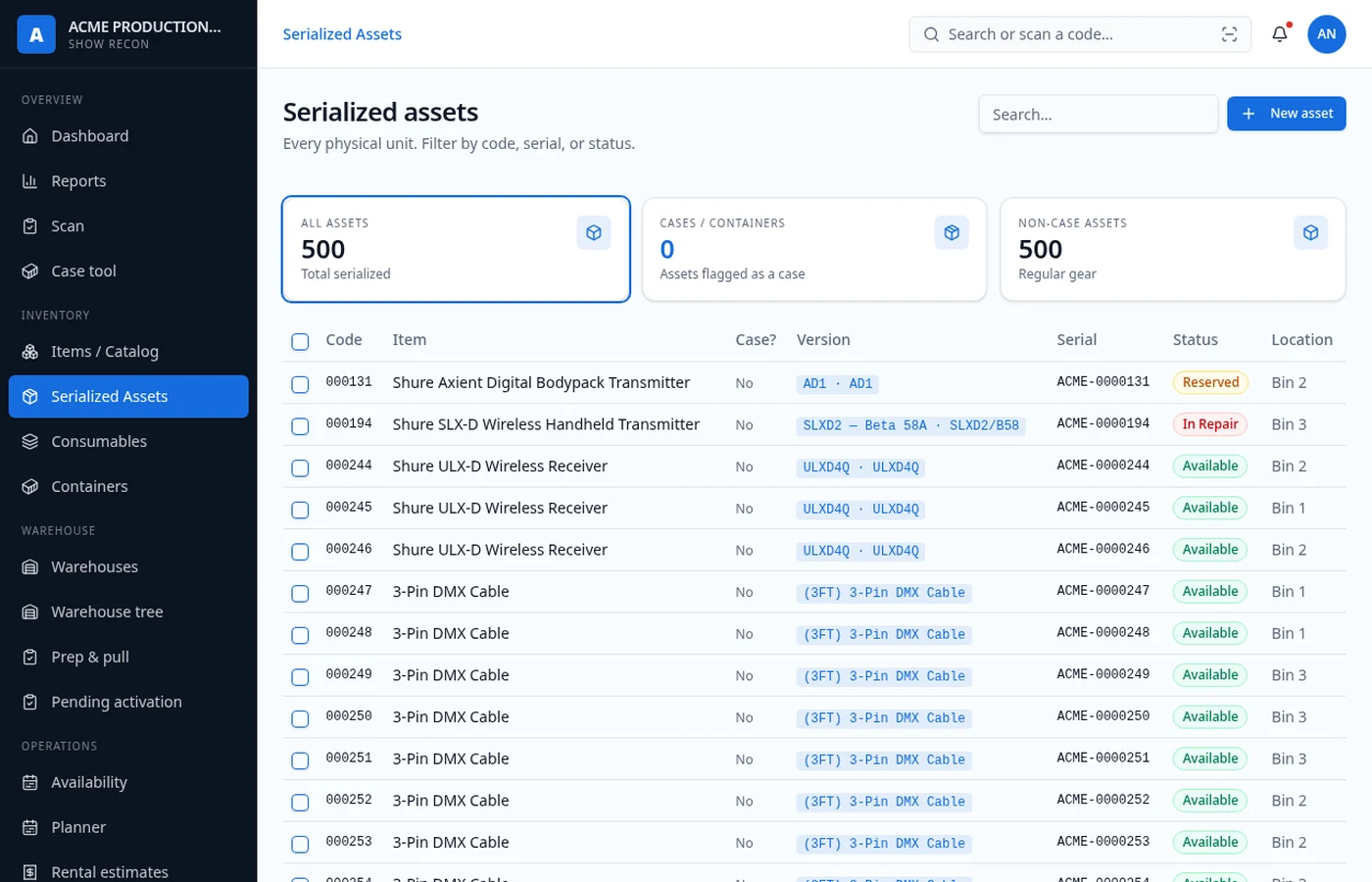Click the AD1 · AD1 version tag

pyautogui.click(x=838, y=383)
